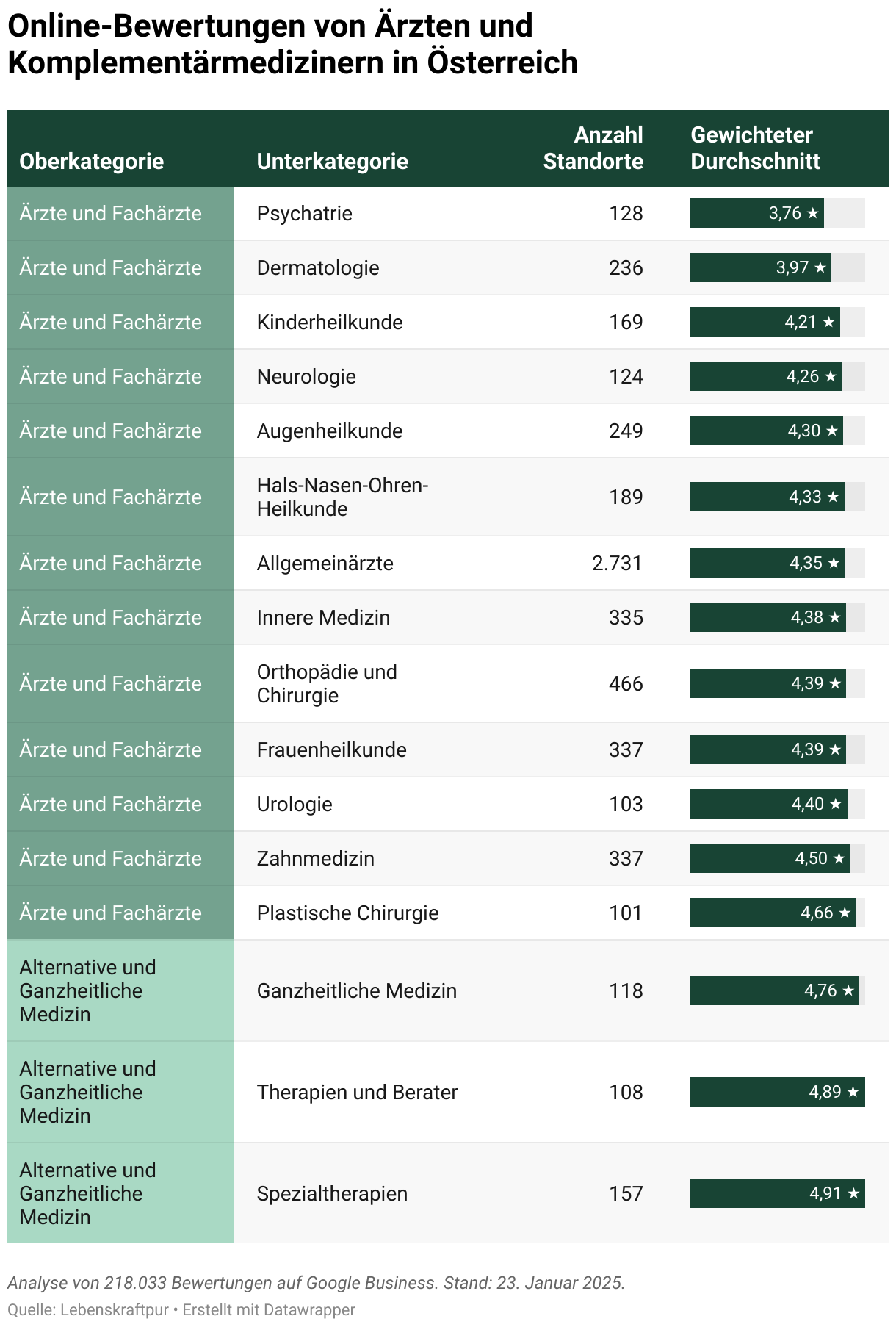Screen dimensions: 896x1327
Task: Click the star icon next to 3,97
Action: pyautogui.click(x=820, y=268)
